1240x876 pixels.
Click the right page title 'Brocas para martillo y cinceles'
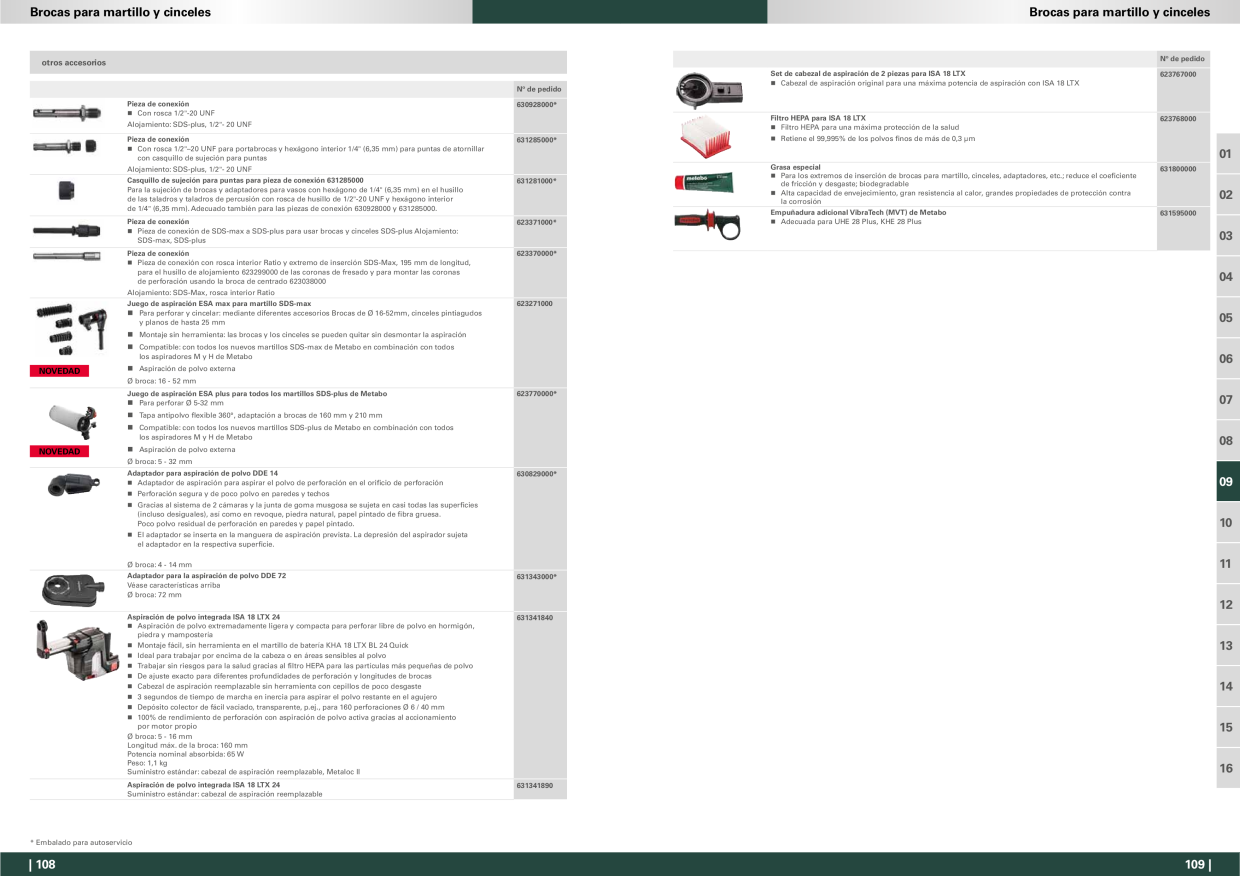coord(1119,12)
